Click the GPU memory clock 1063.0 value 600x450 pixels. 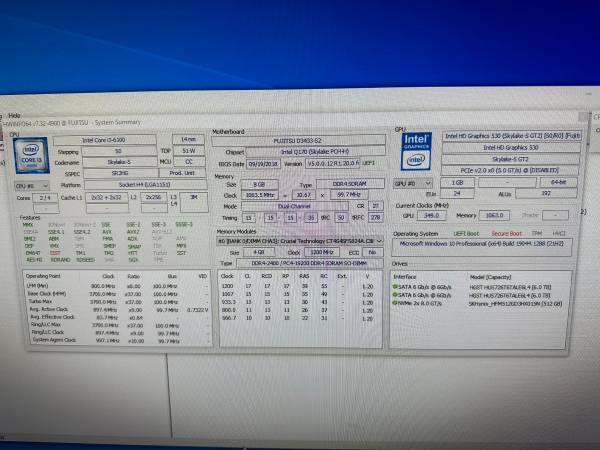pyautogui.click(x=494, y=215)
